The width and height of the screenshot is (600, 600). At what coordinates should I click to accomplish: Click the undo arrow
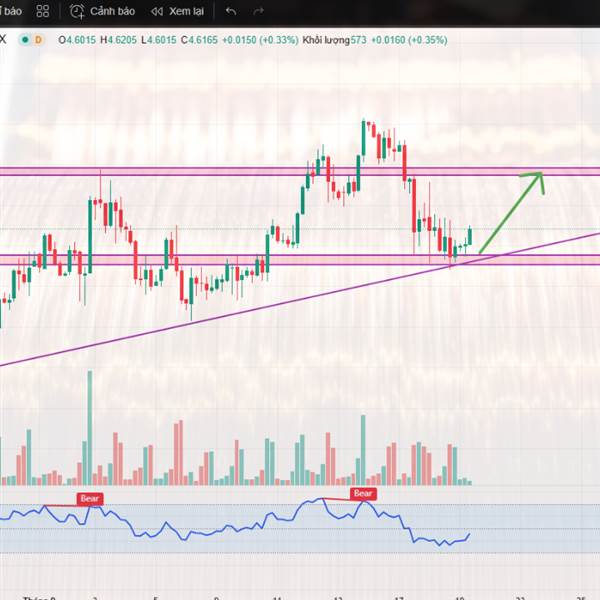point(231,11)
